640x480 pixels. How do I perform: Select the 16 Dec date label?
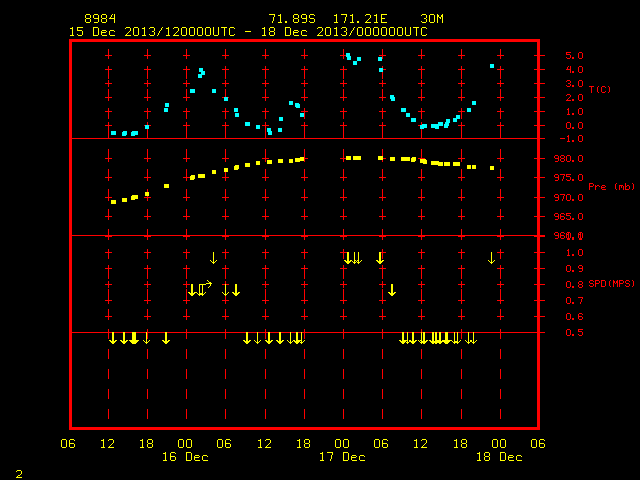tap(185, 457)
